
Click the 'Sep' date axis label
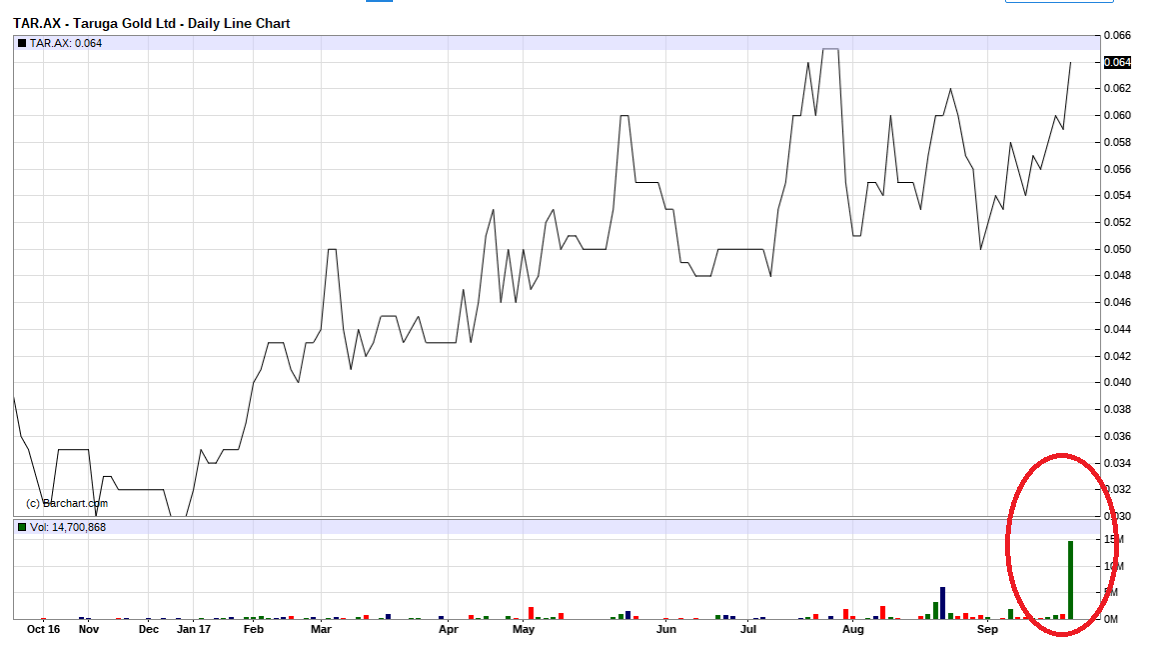[x=988, y=629]
